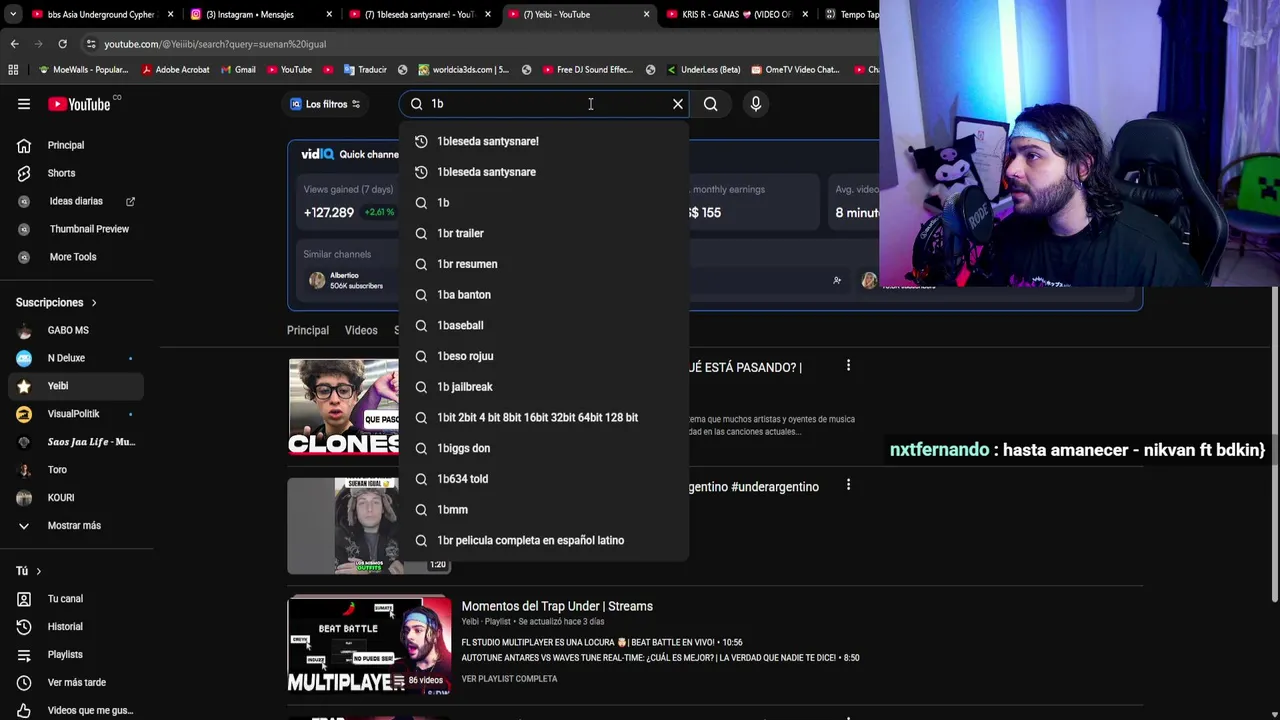
Task: Click the magnifier search button
Action: pos(710,104)
